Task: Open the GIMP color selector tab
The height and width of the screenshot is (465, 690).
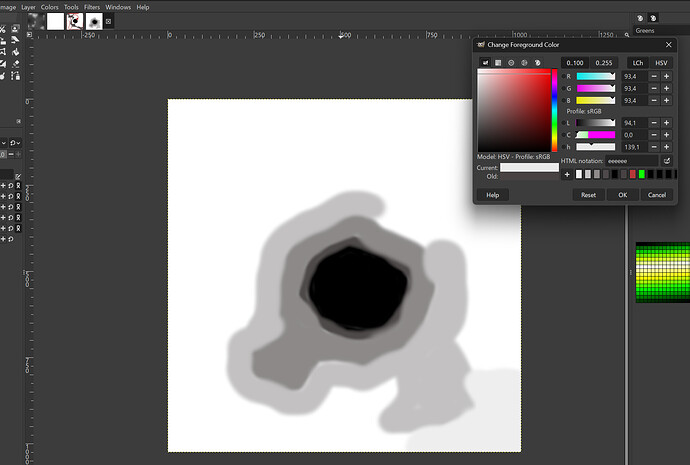Action: (485, 63)
